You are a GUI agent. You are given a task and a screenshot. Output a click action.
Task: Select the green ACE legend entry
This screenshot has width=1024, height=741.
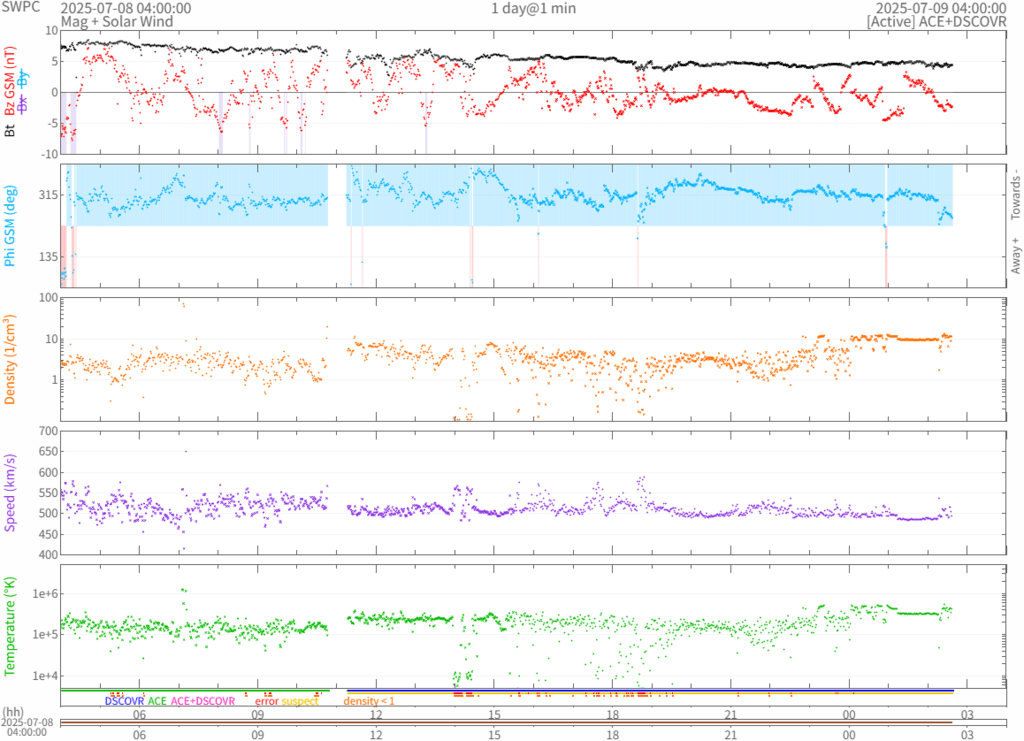[x=157, y=702]
